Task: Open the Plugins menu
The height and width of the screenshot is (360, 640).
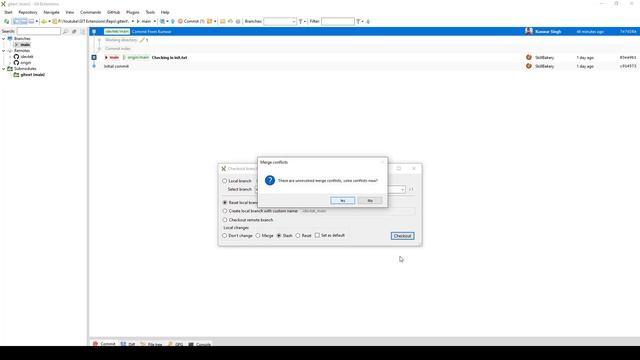Action: click(x=133, y=12)
